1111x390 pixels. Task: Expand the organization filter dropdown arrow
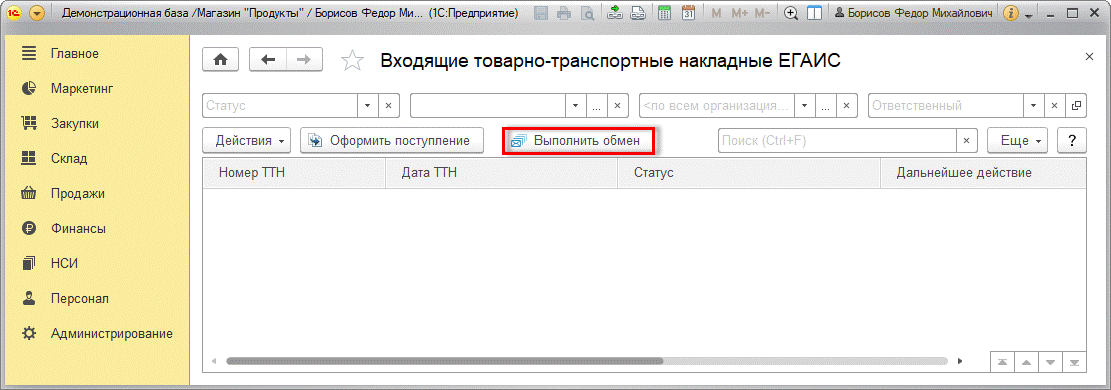click(x=804, y=106)
